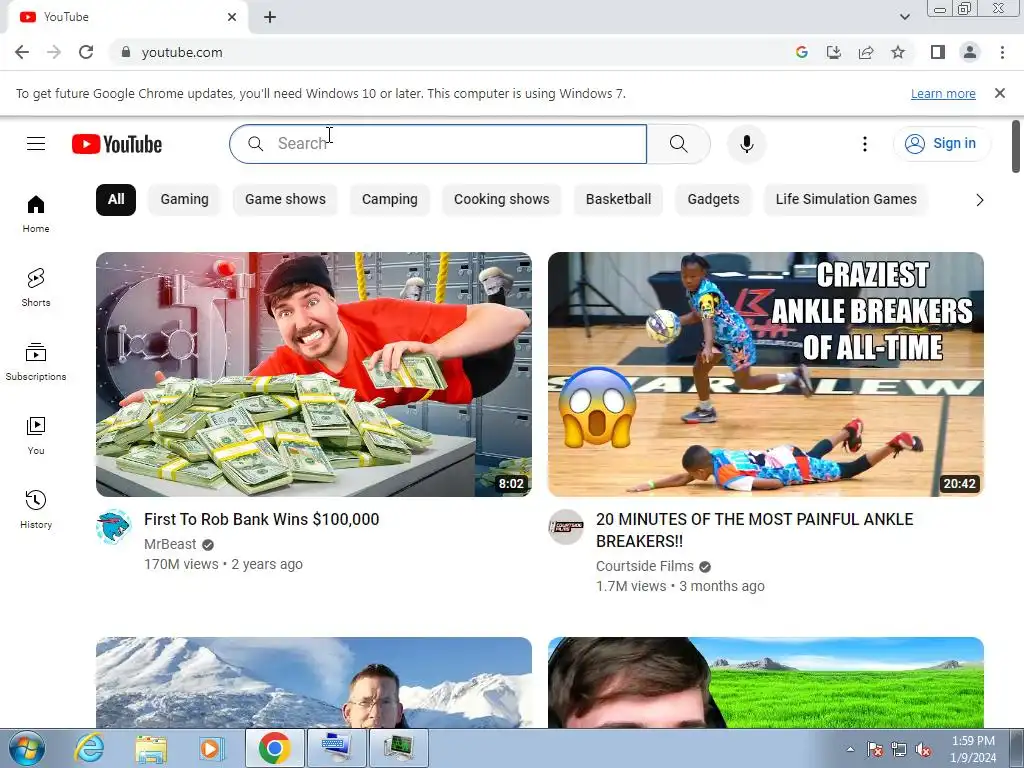Viewport: 1024px width, 768px height.
Task: Select the Gadgets filter chip
Action: [x=713, y=199]
